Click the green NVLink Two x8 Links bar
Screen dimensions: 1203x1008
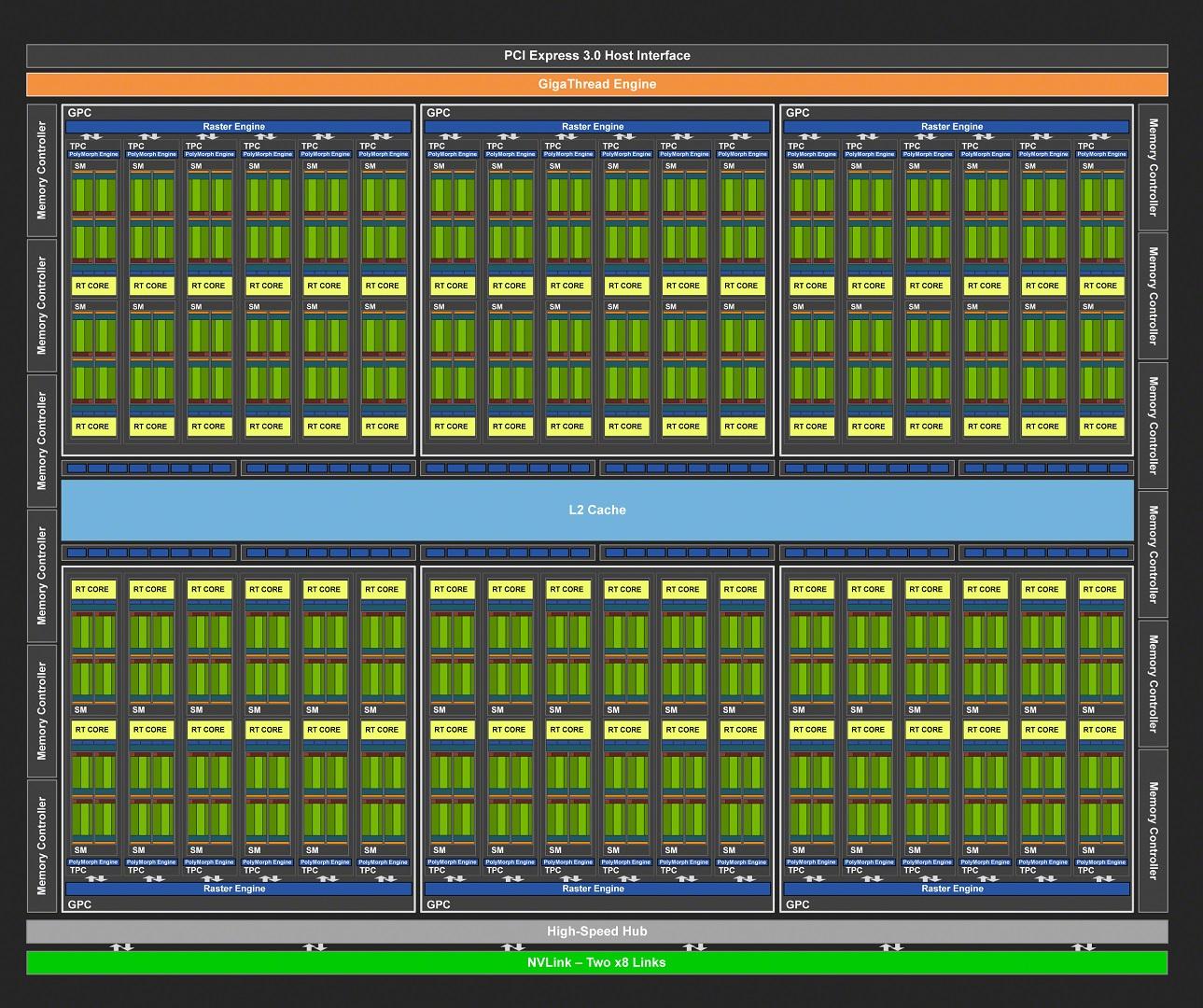597,962
